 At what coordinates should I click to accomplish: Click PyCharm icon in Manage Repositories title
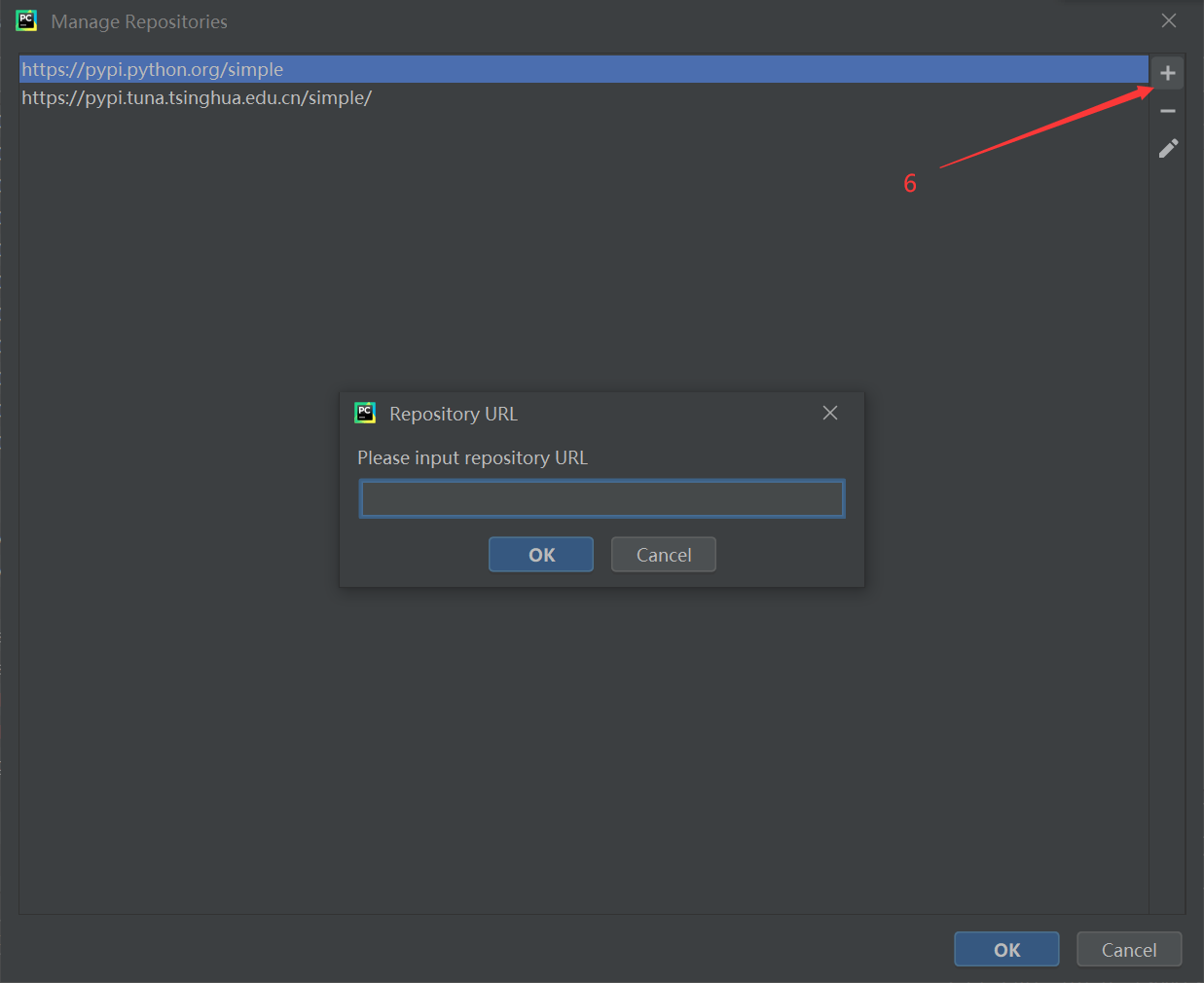click(x=26, y=20)
